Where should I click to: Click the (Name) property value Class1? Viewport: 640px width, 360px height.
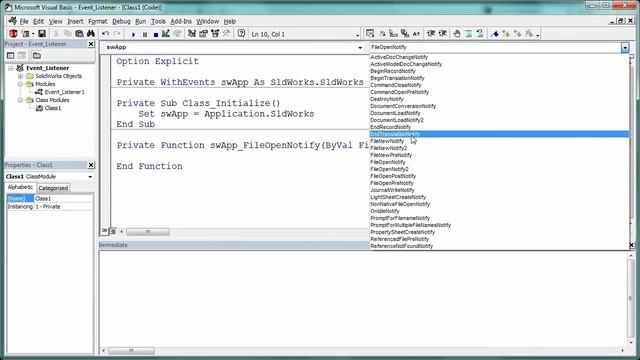point(63,199)
